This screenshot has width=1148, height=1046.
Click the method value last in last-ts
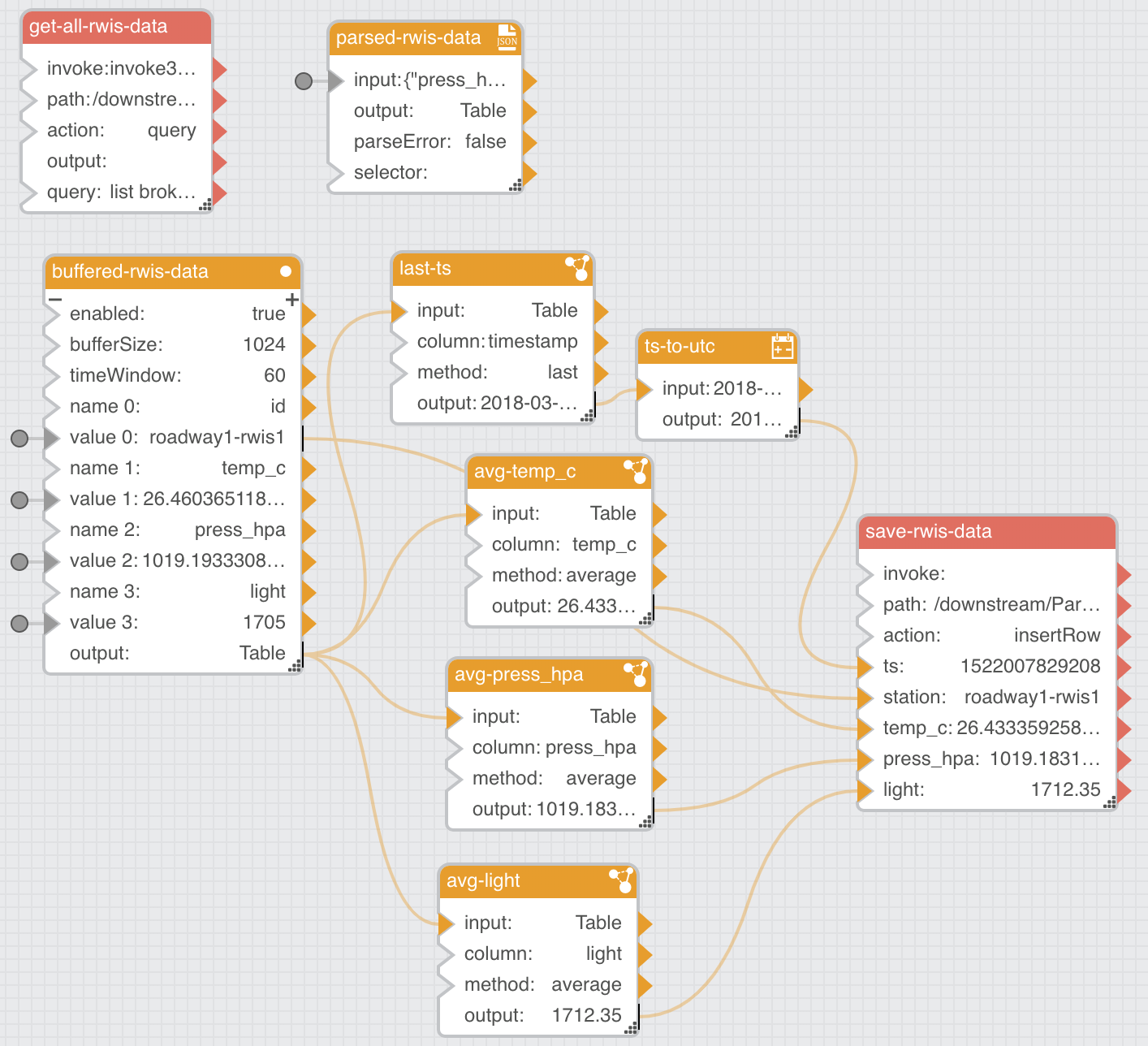pyautogui.click(x=563, y=372)
